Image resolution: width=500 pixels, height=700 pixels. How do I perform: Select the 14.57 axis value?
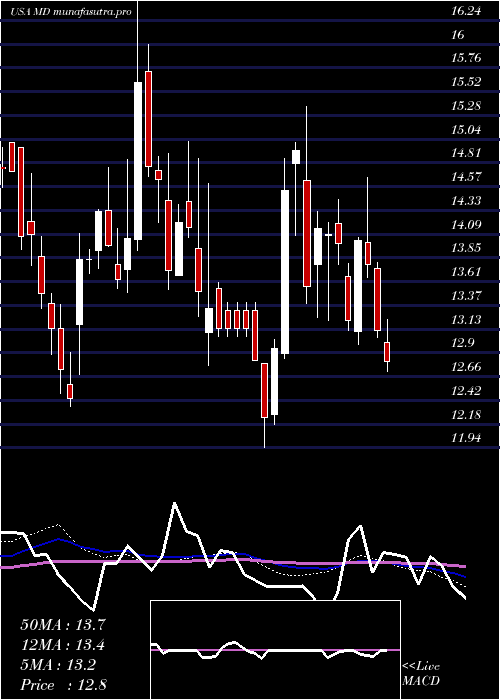tap(466, 177)
